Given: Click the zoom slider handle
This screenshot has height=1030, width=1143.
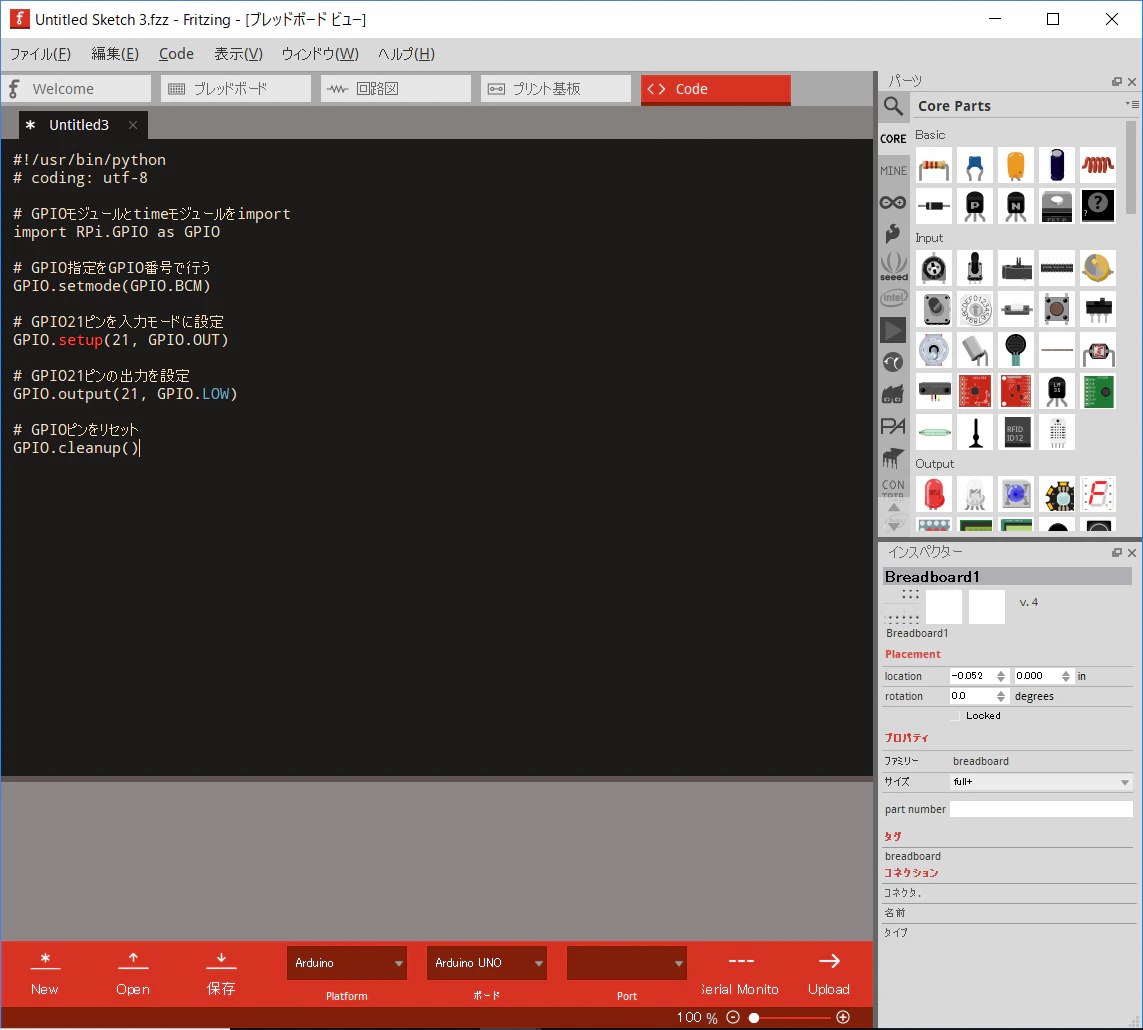Looking at the screenshot, I should click(x=754, y=1018).
